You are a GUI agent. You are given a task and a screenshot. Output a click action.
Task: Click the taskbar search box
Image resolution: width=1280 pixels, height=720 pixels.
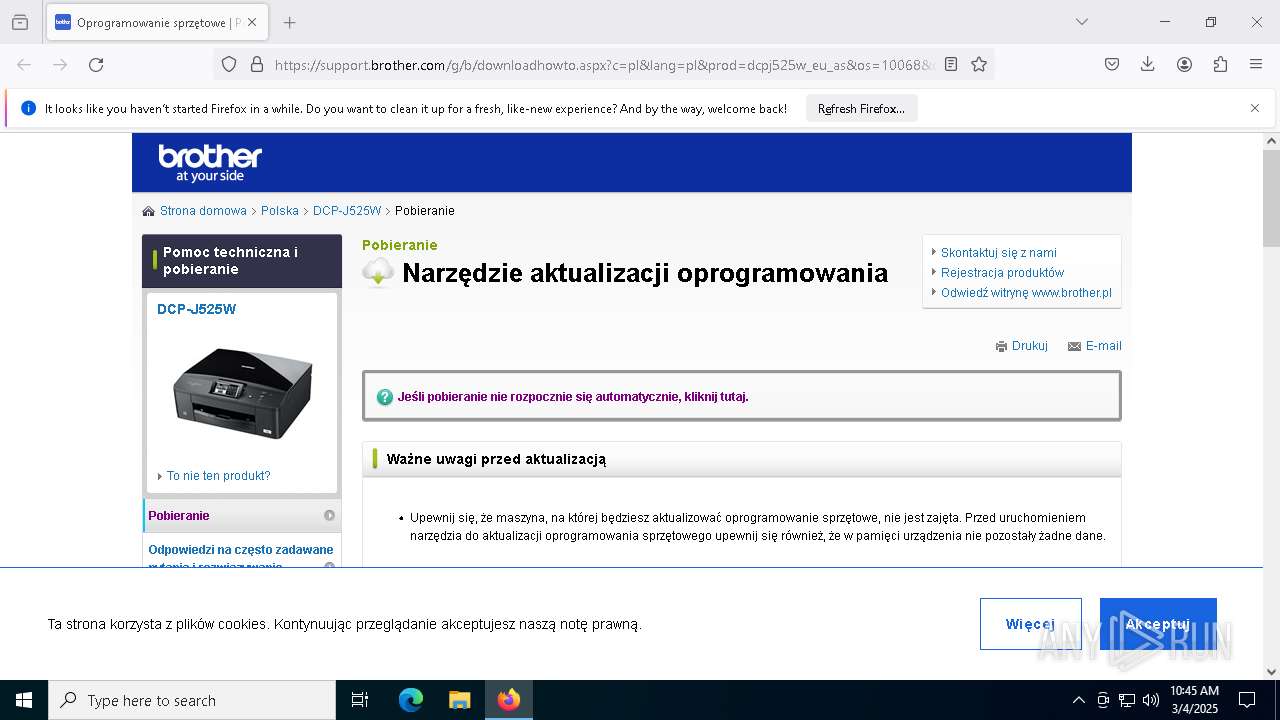pos(192,700)
